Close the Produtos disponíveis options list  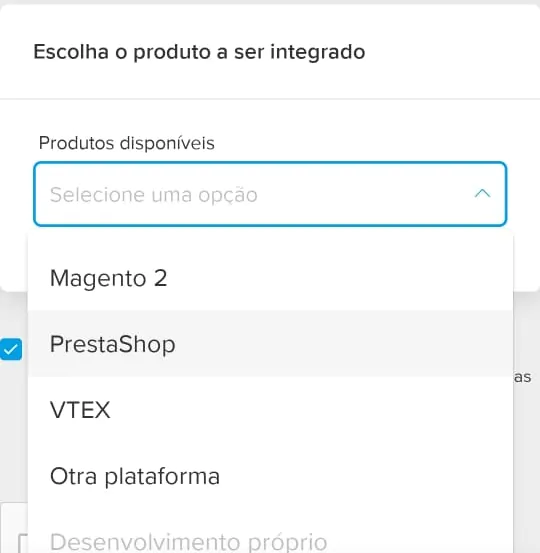483,193
